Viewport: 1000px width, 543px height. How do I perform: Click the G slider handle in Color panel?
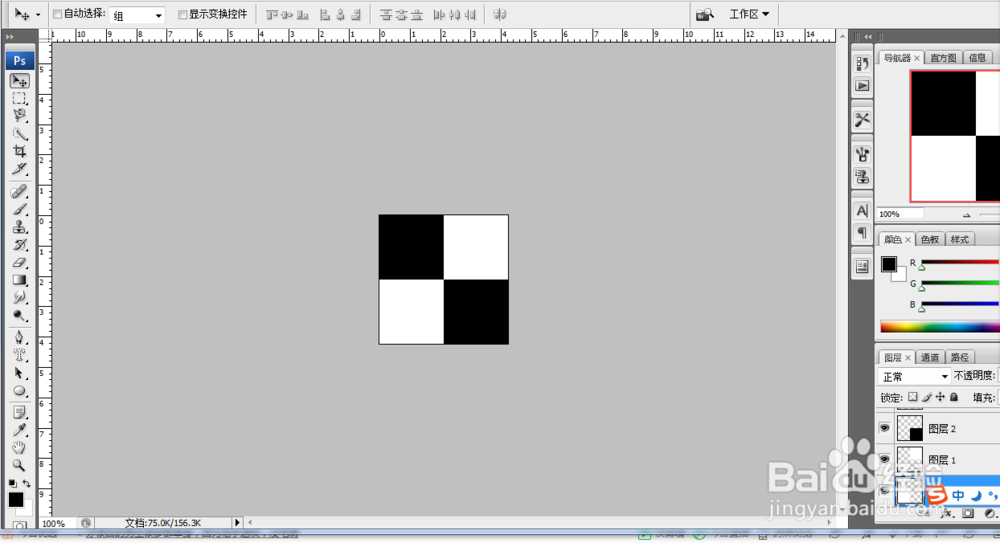(x=922, y=288)
